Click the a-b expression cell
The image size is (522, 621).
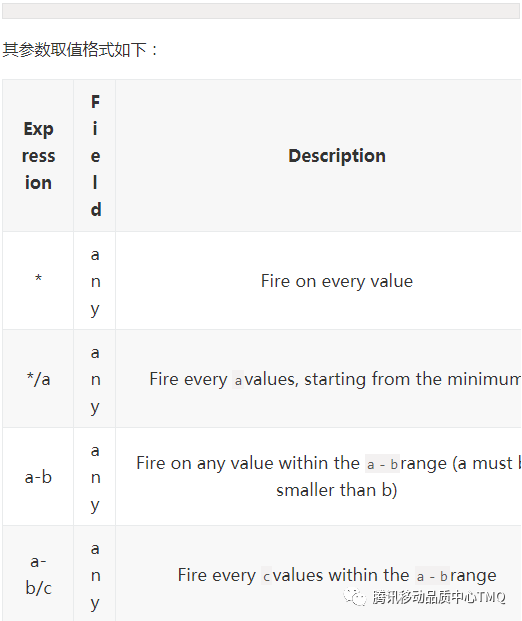[x=38, y=477]
